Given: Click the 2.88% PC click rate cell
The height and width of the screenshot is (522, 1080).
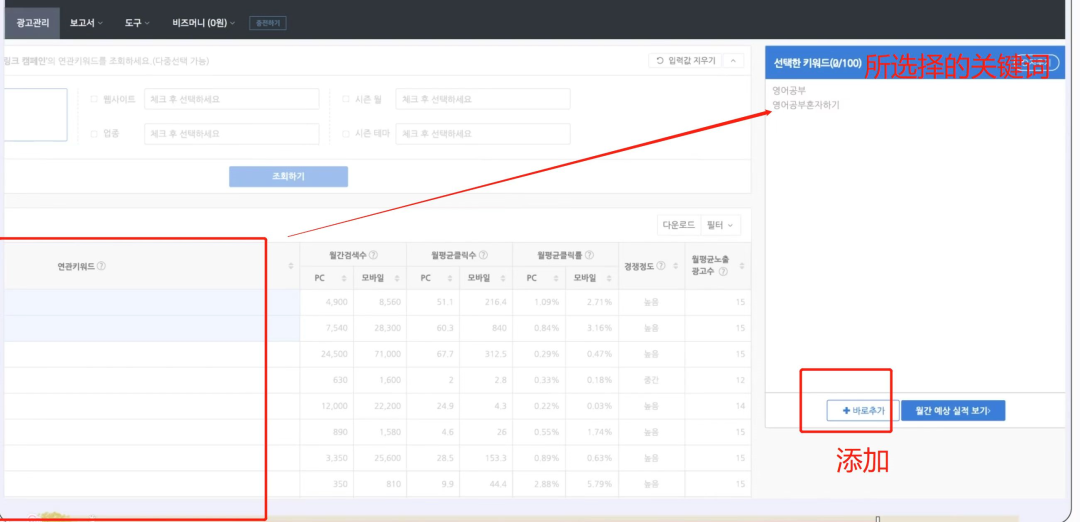Looking at the screenshot, I should click(539, 484).
